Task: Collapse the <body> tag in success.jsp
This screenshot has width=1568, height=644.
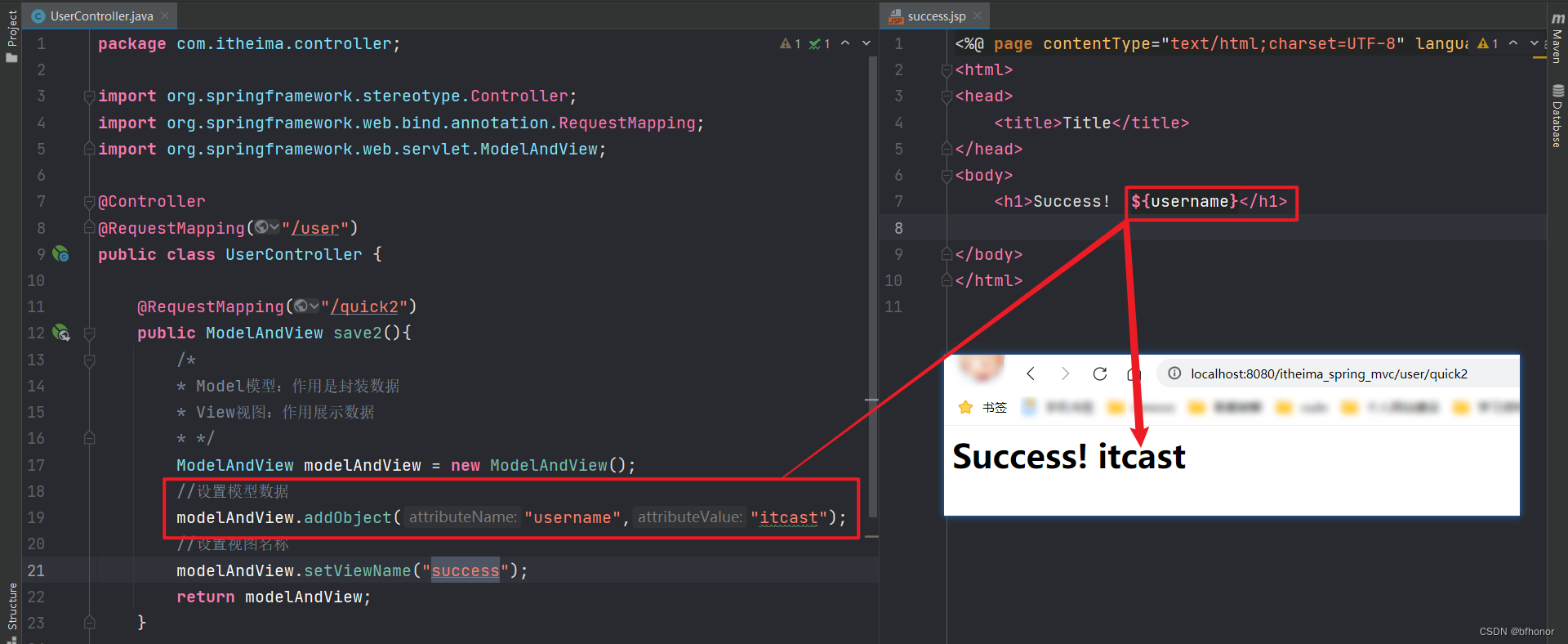Action: 947,175
